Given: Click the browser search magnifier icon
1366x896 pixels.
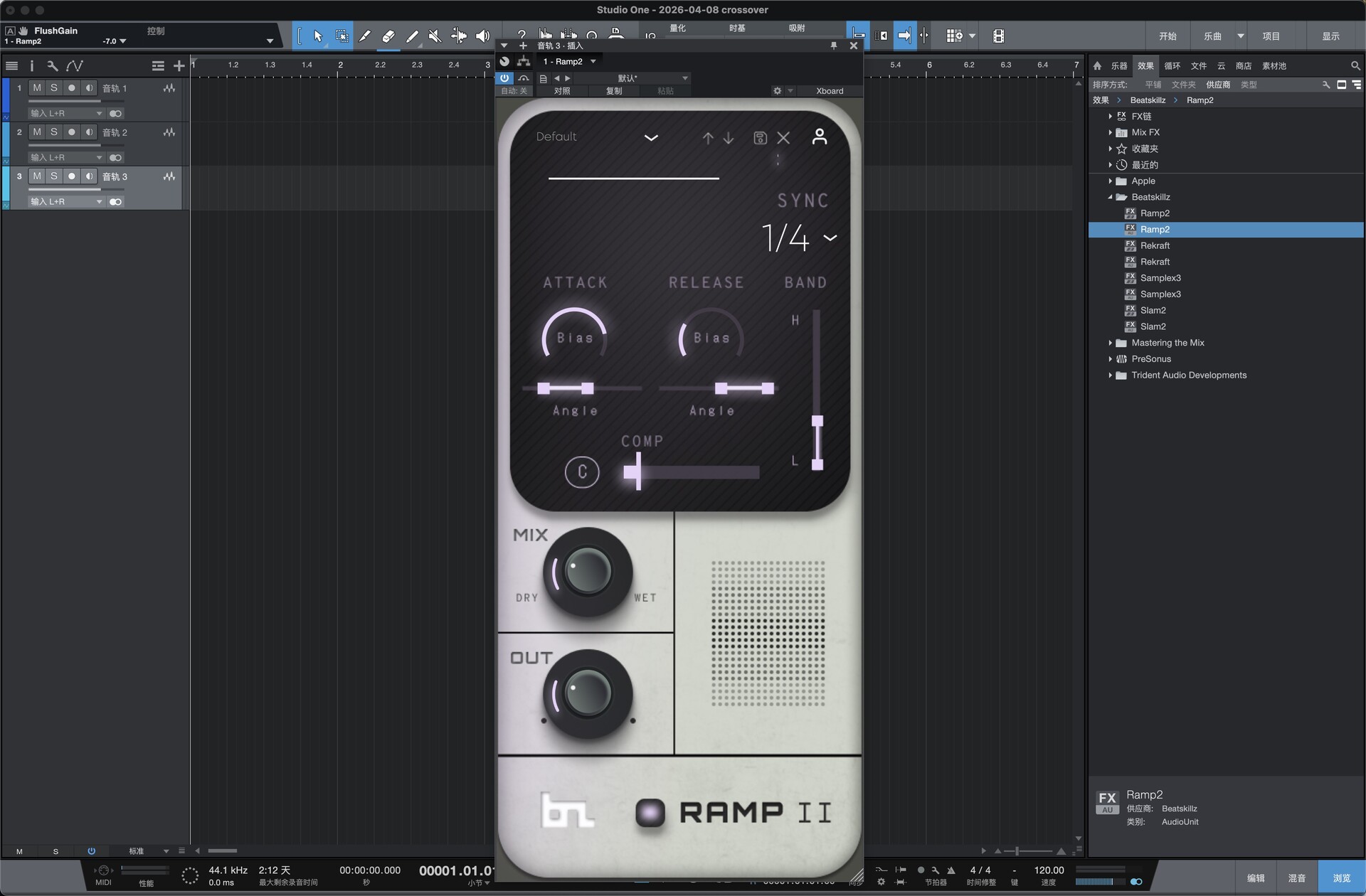Looking at the screenshot, I should 1355,66.
